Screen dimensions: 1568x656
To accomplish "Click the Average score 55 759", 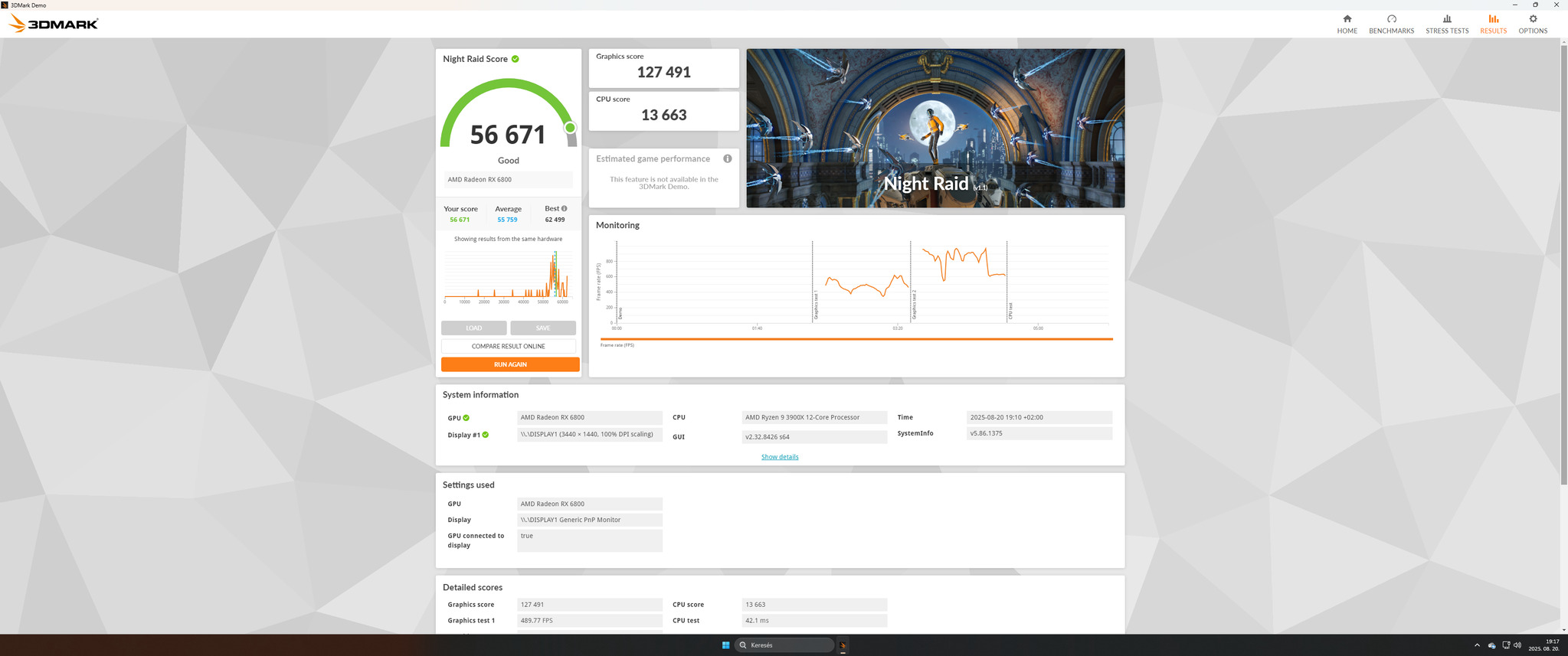I will (x=507, y=220).
